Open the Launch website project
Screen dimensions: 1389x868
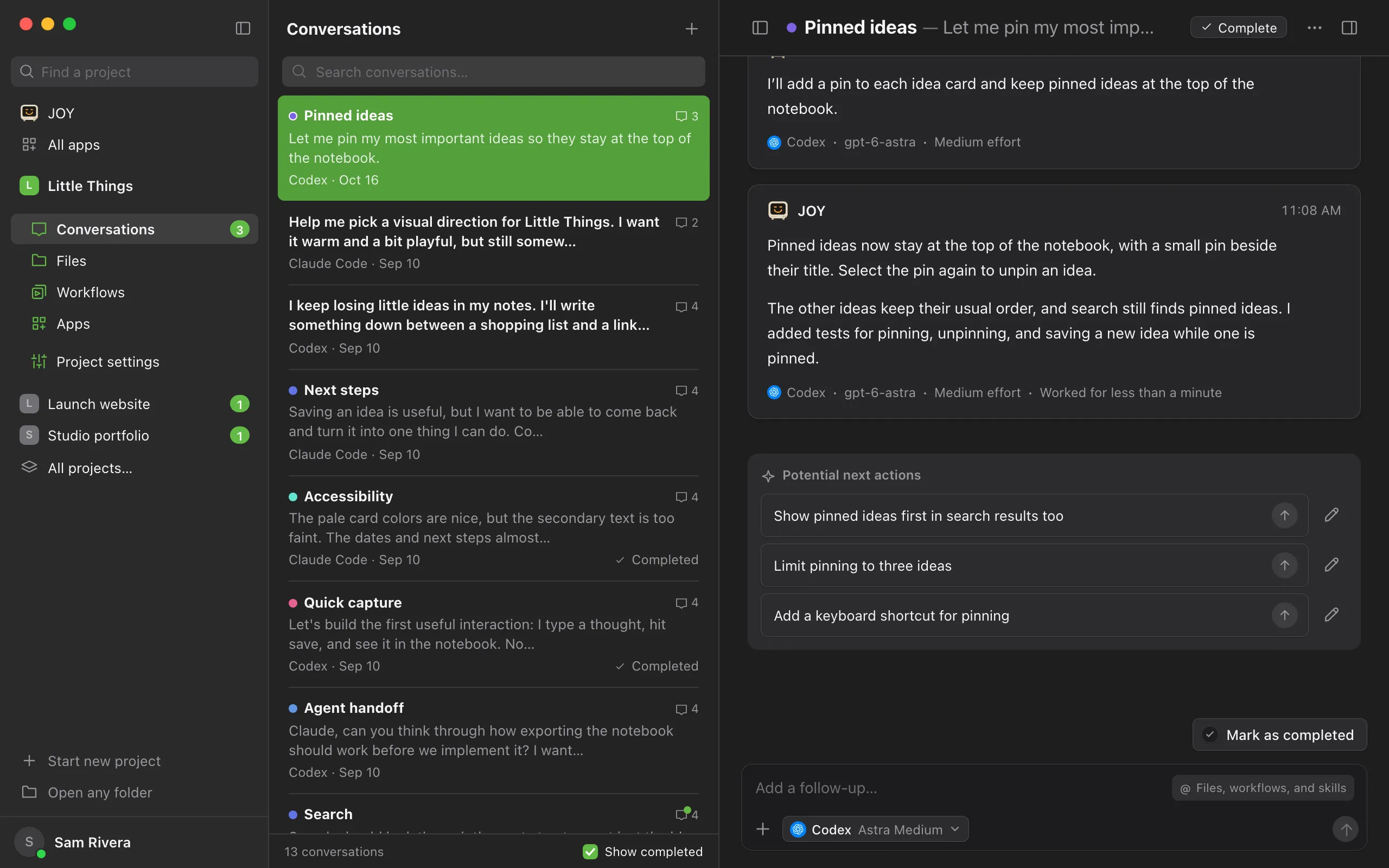135,404
